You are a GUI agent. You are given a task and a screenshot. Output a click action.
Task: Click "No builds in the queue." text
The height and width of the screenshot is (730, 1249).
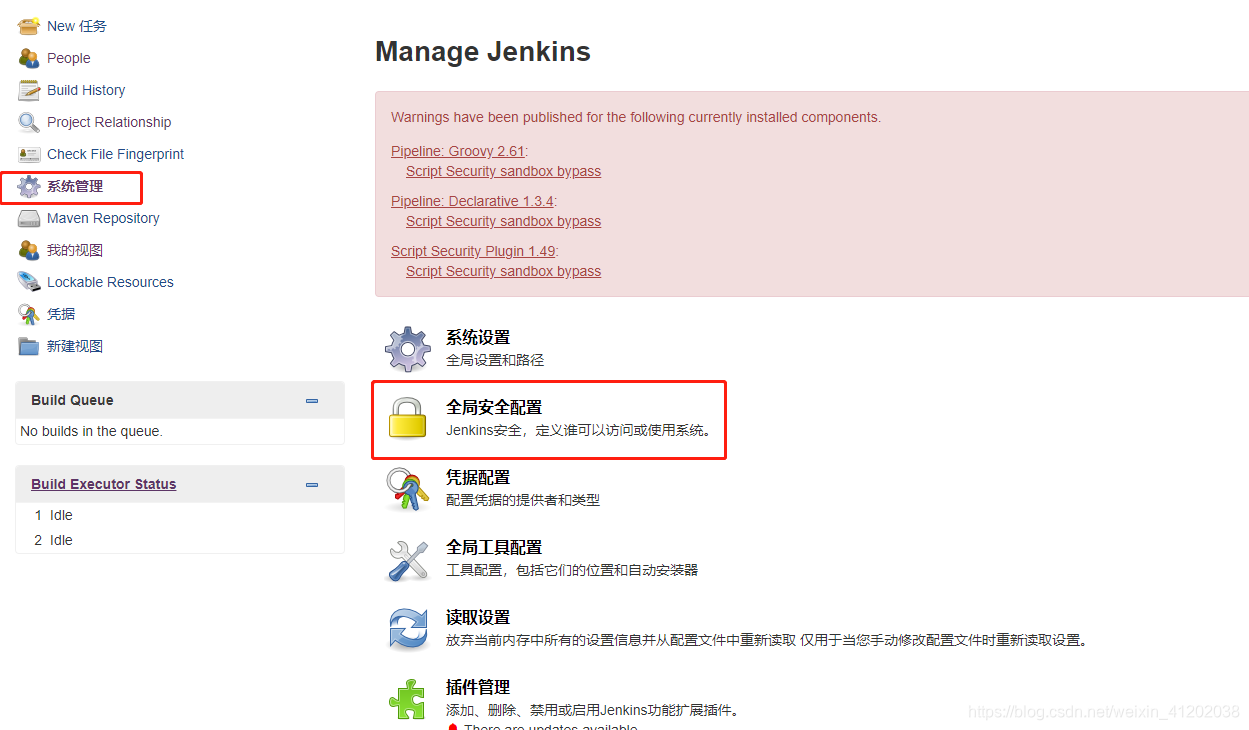click(91, 431)
